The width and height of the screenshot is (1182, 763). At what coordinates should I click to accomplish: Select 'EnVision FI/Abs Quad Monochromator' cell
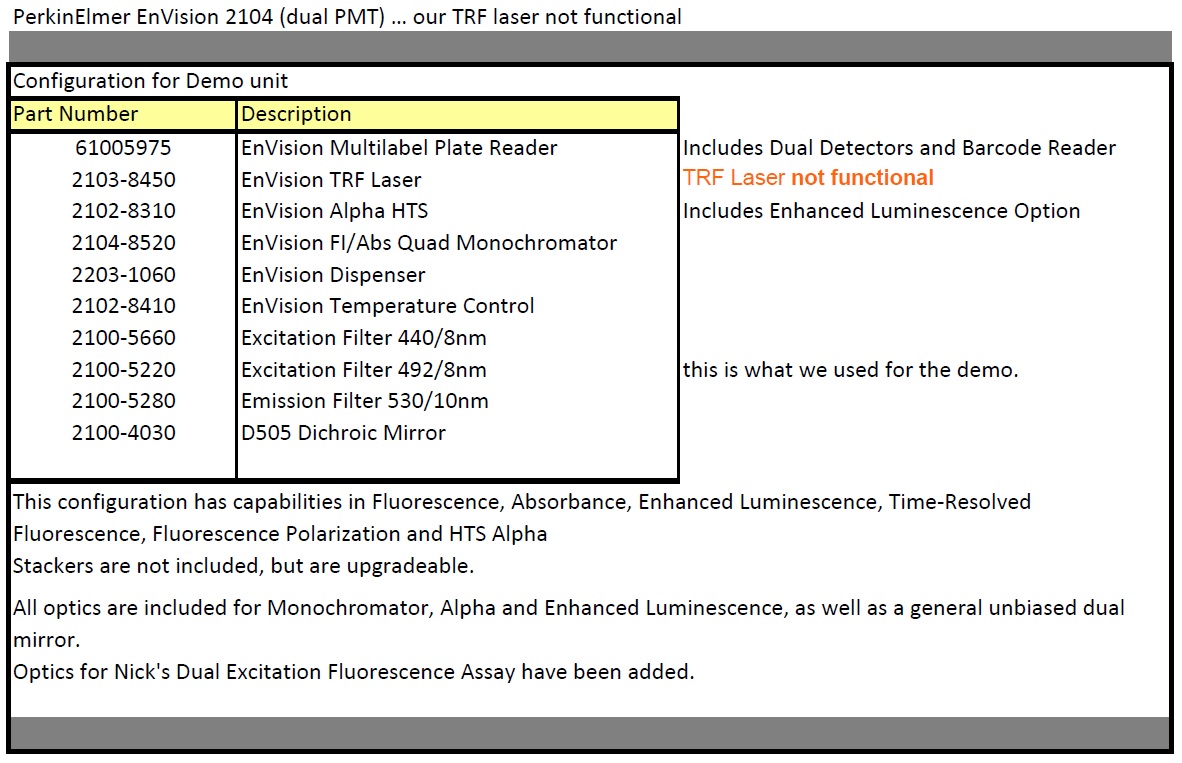pyautogui.click(x=429, y=243)
